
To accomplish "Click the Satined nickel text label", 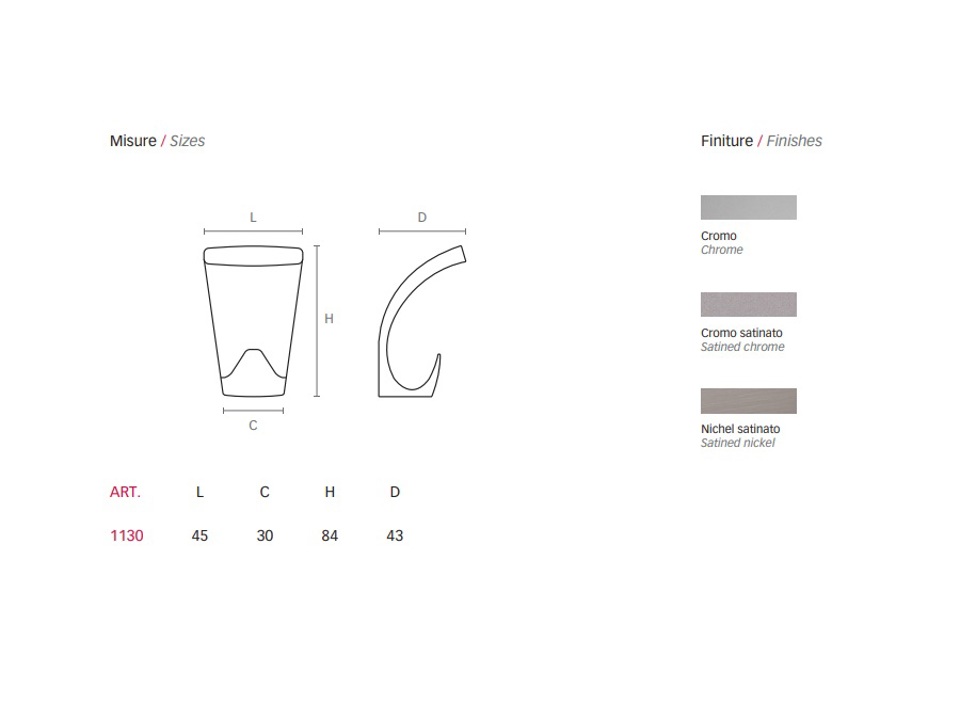I will point(738,443).
